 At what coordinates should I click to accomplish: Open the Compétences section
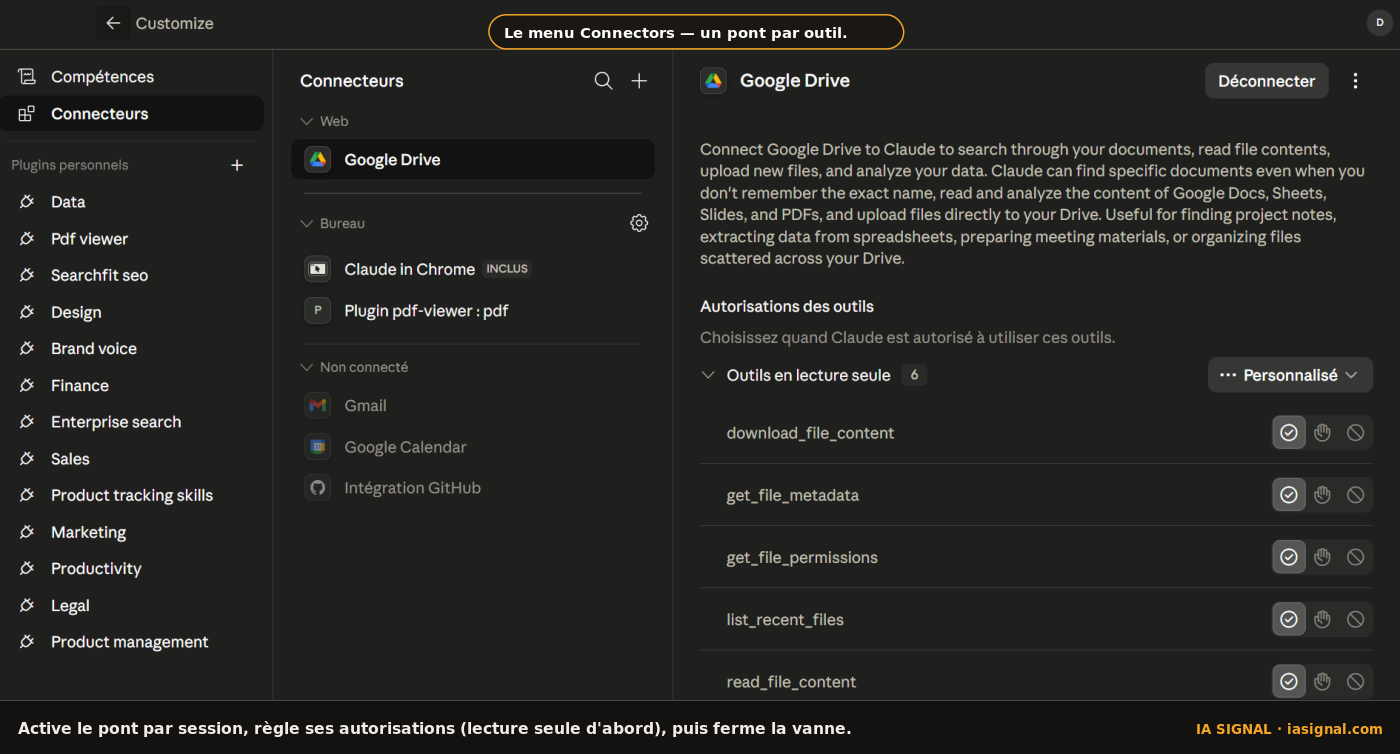(x=132, y=77)
